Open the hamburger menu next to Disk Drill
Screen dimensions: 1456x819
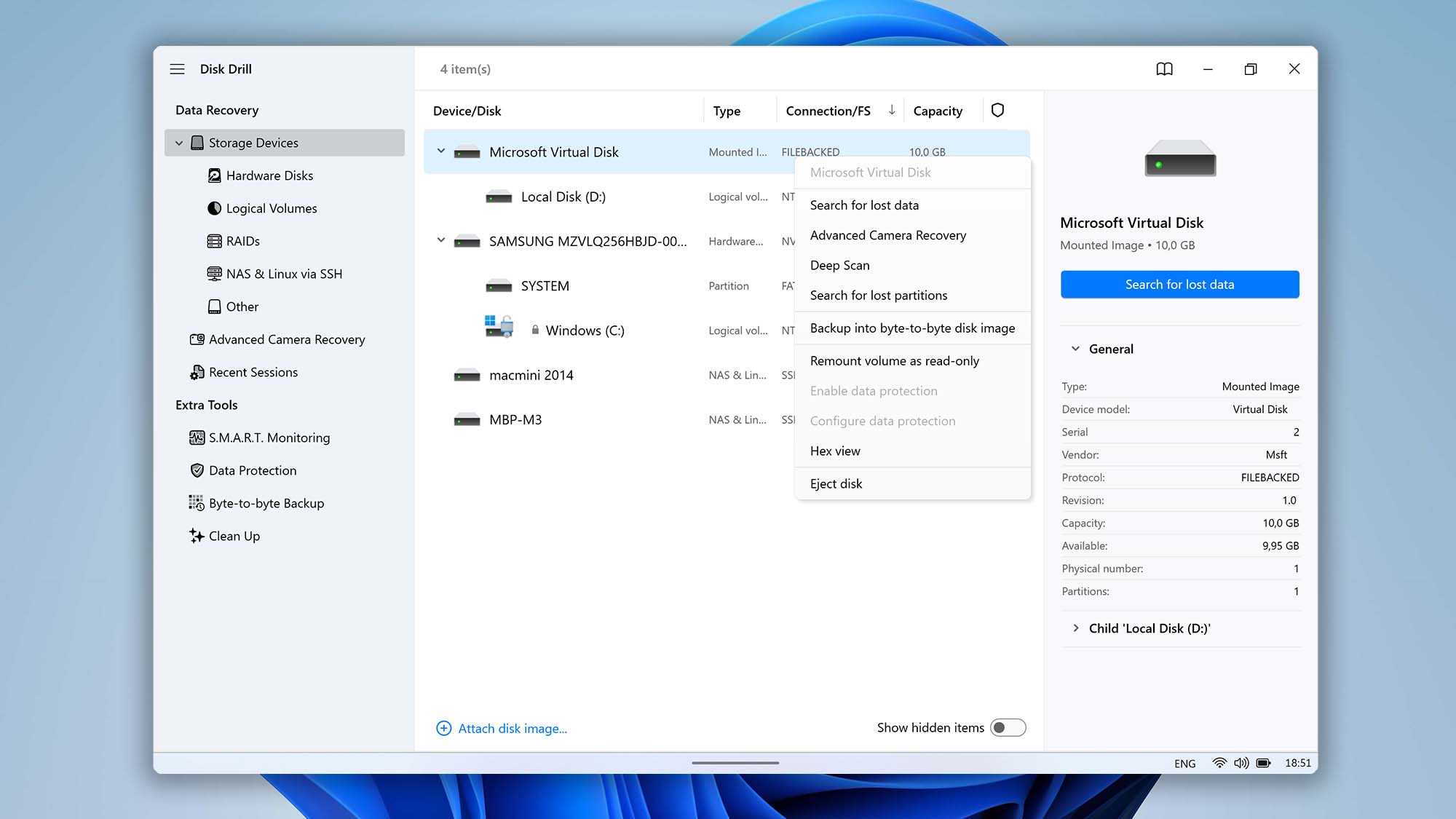click(x=177, y=69)
